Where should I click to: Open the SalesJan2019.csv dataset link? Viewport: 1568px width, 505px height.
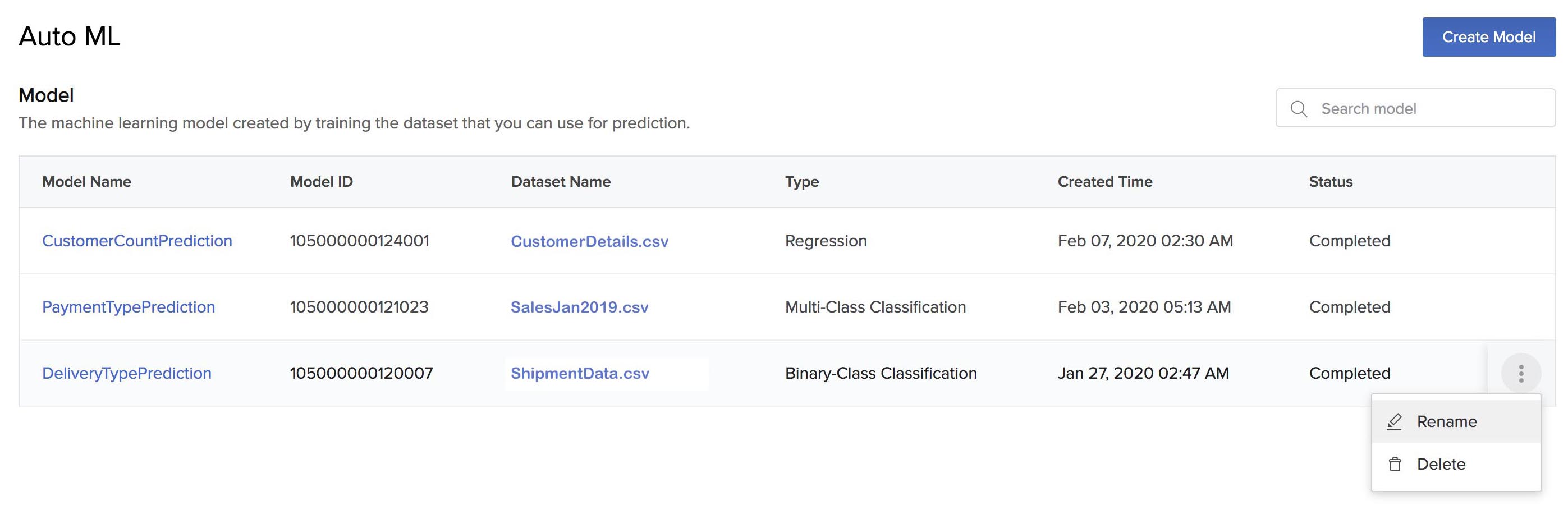(580, 307)
